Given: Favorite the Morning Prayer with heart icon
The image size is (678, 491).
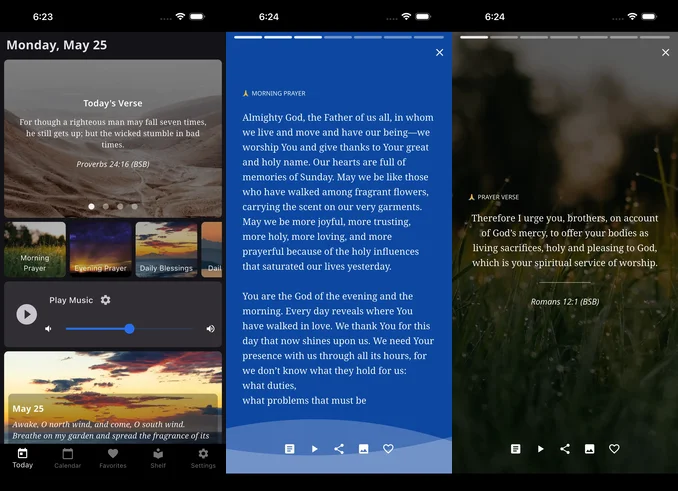Looking at the screenshot, I should [x=388, y=449].
